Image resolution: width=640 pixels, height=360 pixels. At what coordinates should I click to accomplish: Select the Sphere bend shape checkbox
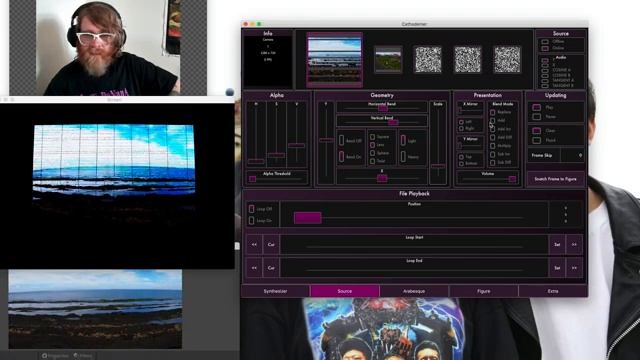[x=372, y=153]
